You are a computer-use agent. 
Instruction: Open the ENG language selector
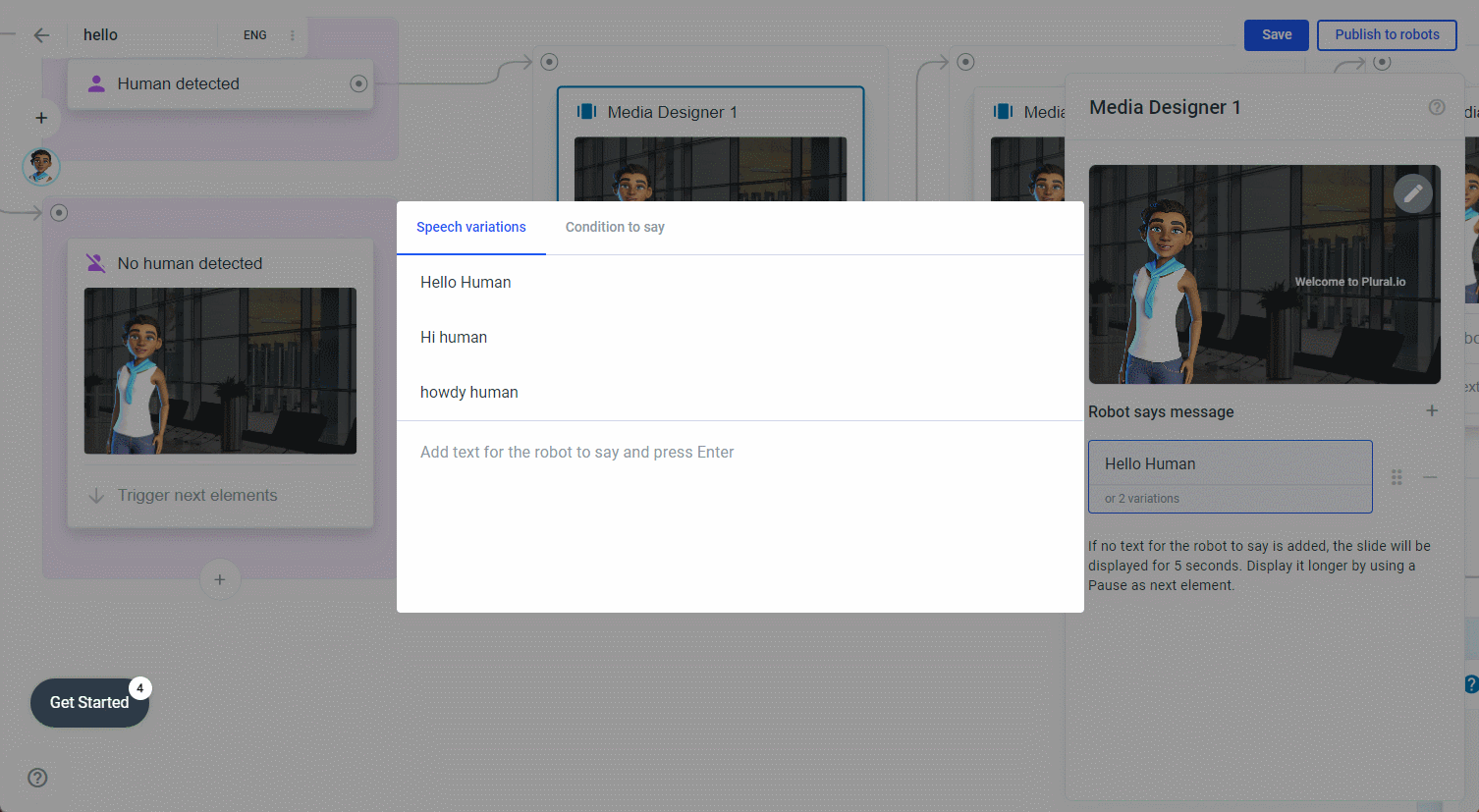coord(255,35)
